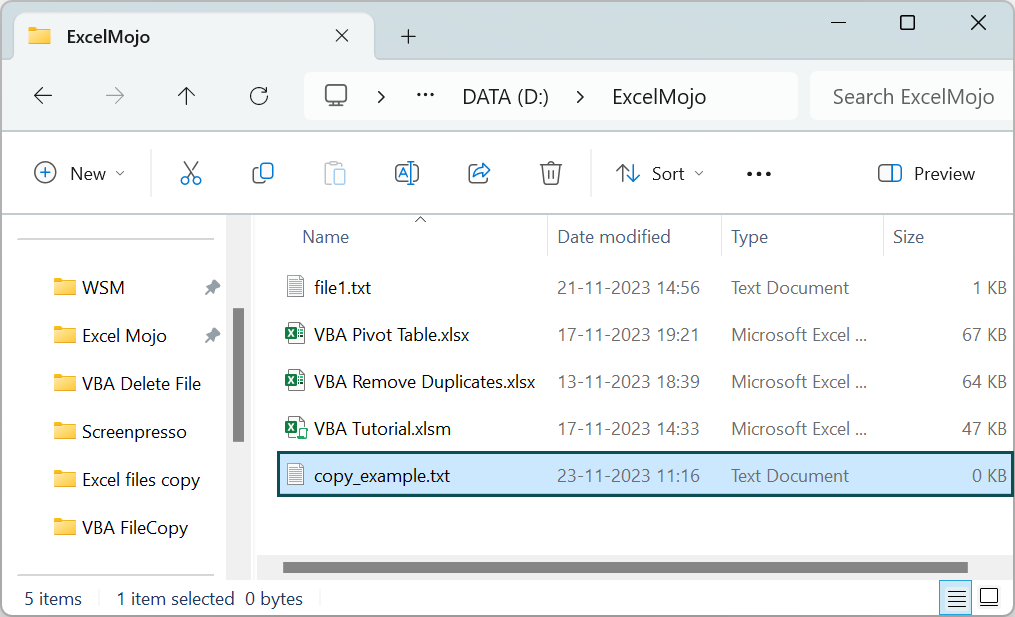Click the Cut scissors icon
The image size is (1015, 617).
pyautogui.click(x=190, y=174)
